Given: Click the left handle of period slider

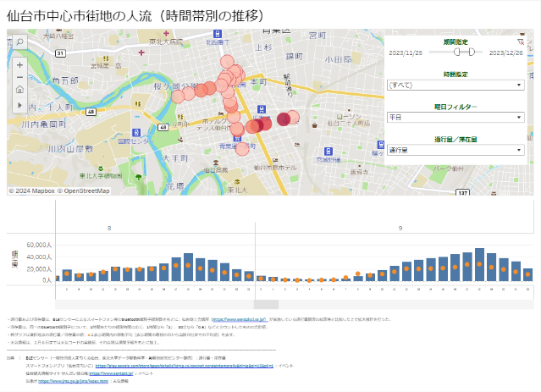Looking at the screenshot, I should click(457, 52).
